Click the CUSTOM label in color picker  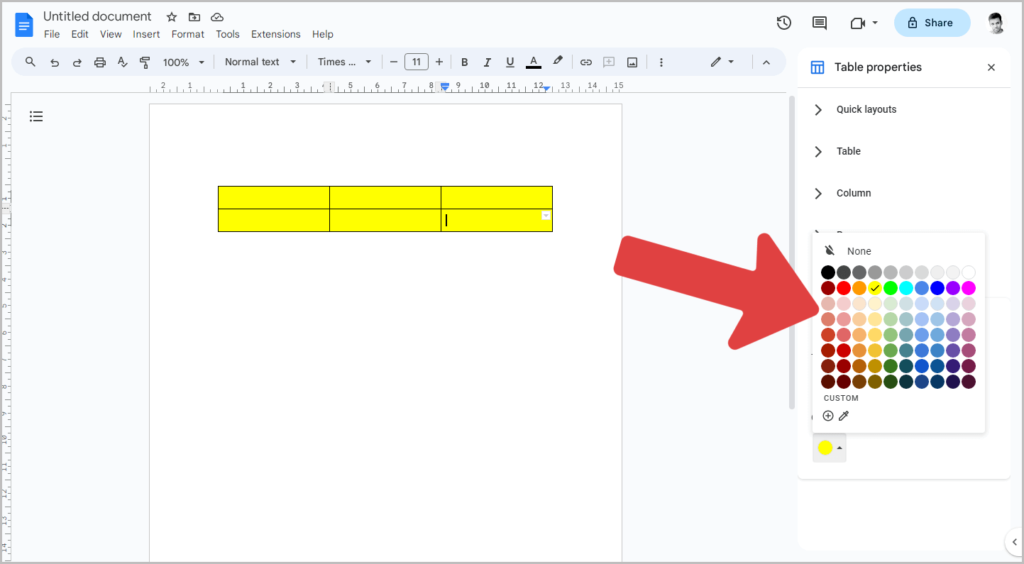[x=841, y=398]
